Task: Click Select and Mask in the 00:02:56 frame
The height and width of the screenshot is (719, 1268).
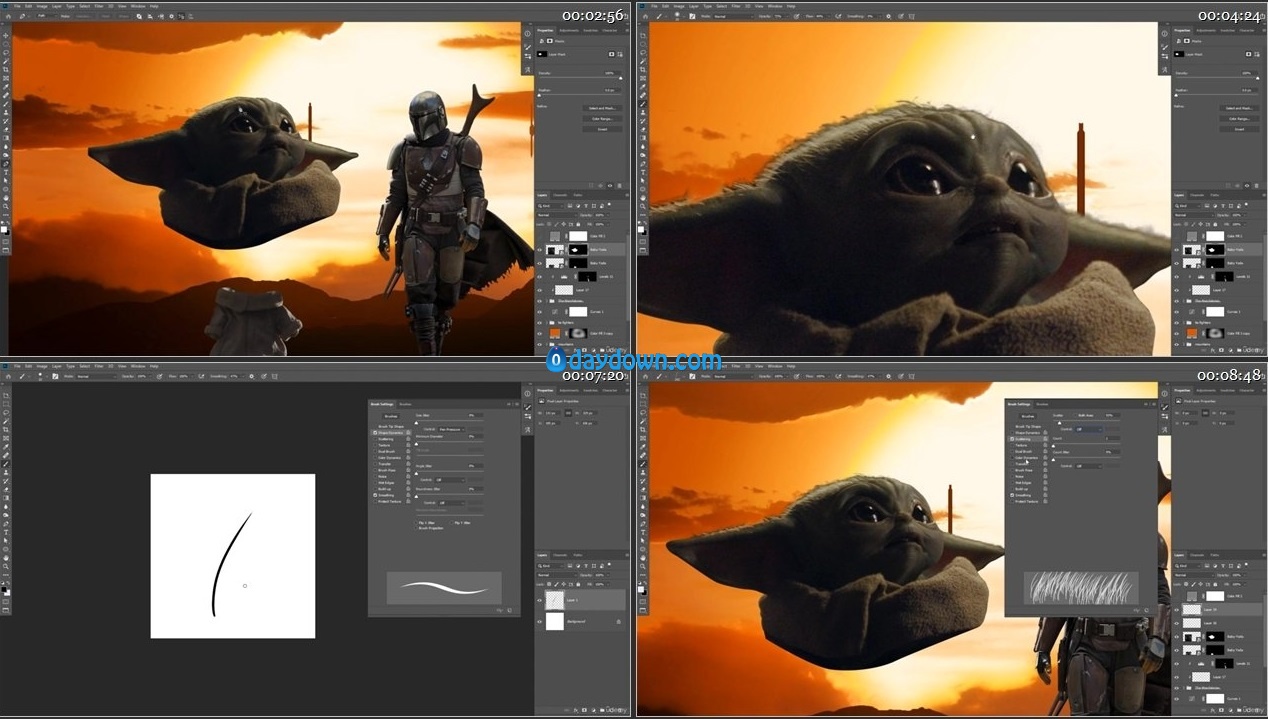Action: click(602, 108)
